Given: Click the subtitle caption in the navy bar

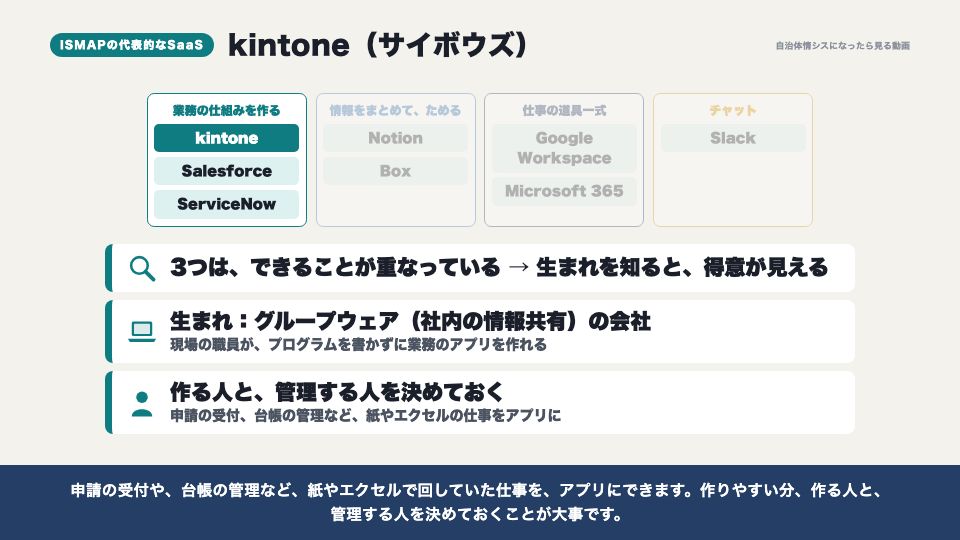Looking at the screenshot, I should (476, 502).
